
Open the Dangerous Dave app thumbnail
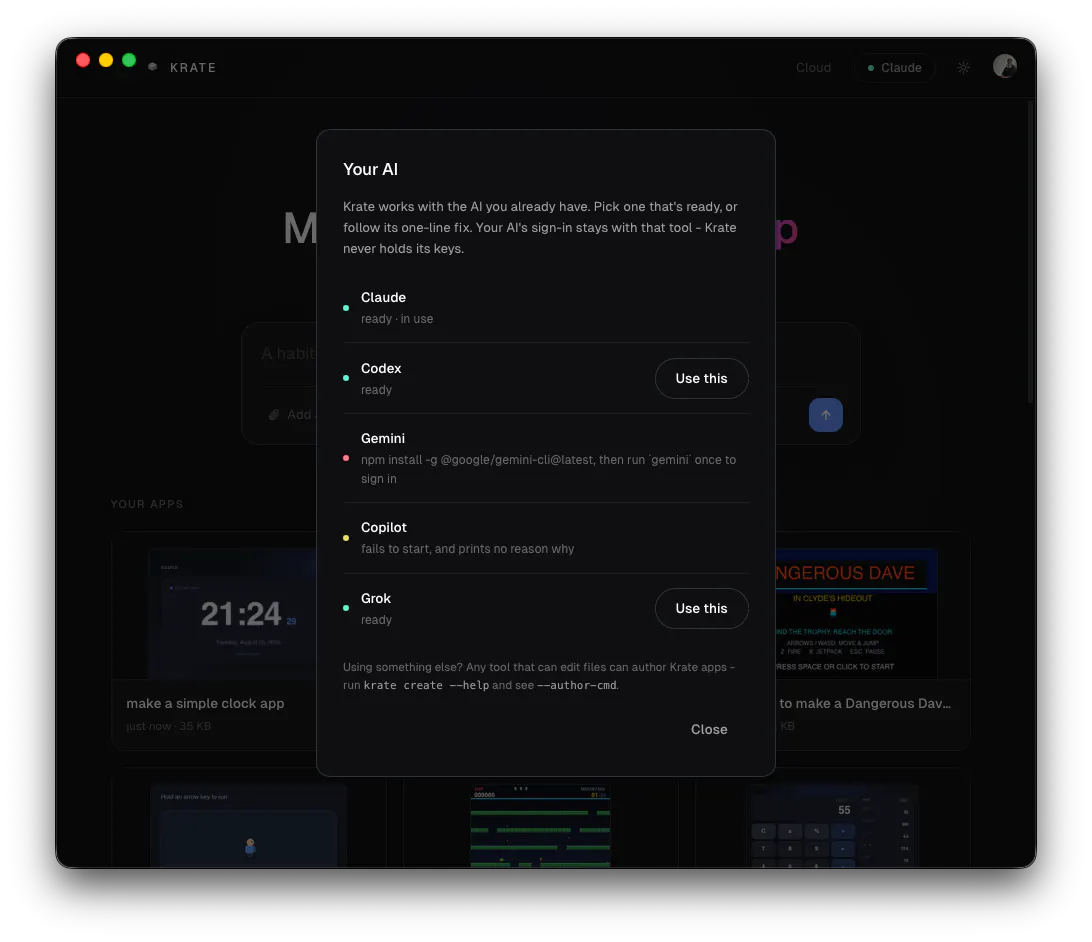coord(857,613)
